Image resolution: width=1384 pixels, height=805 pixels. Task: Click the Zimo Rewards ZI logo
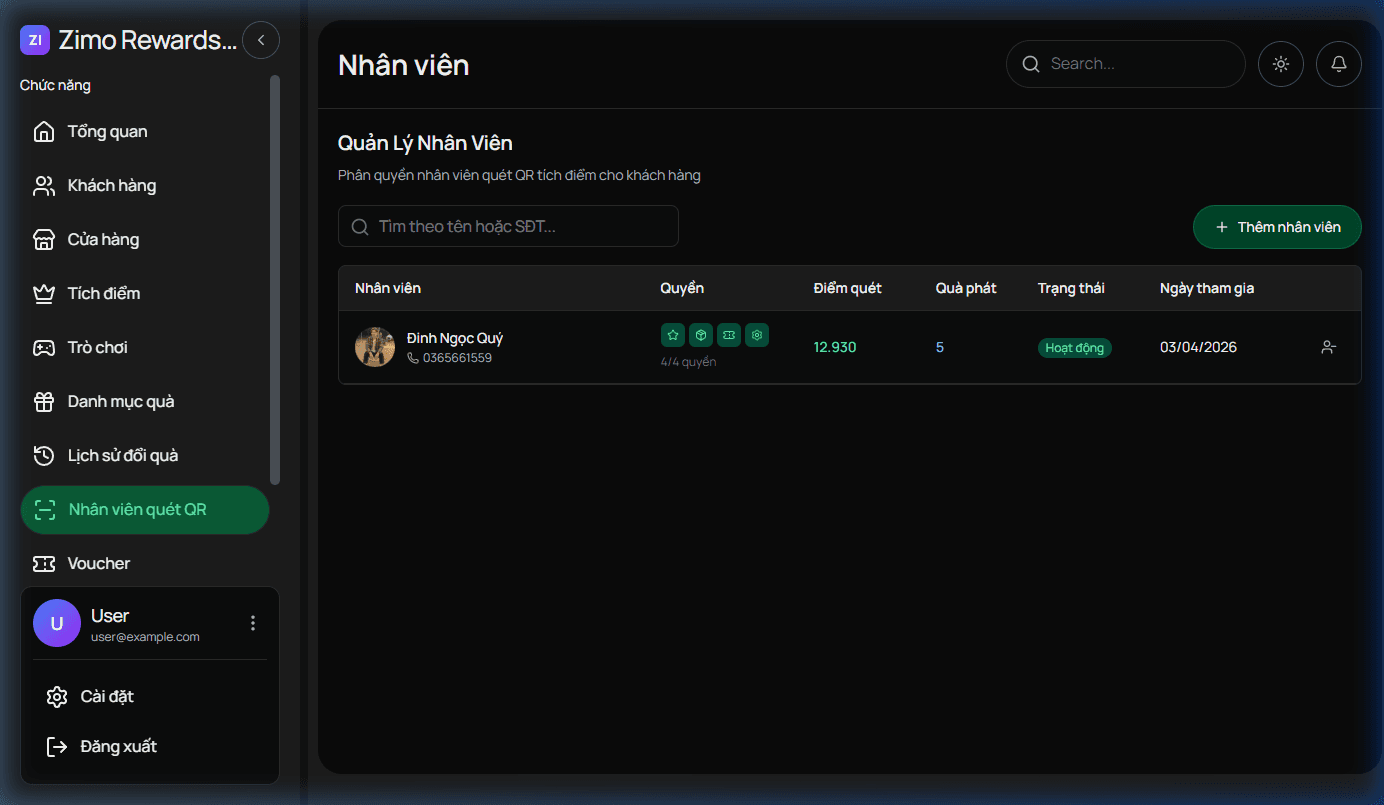point(35,40)
